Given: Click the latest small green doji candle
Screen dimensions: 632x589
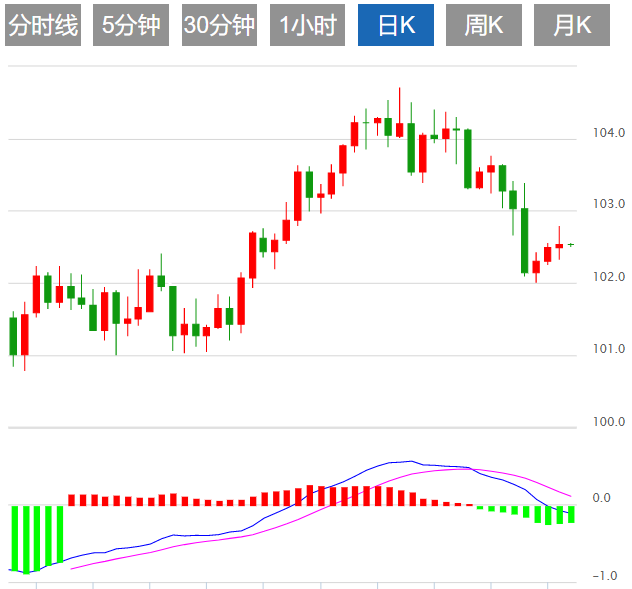Looking at the screenshot, I should (x=571, y=245).
